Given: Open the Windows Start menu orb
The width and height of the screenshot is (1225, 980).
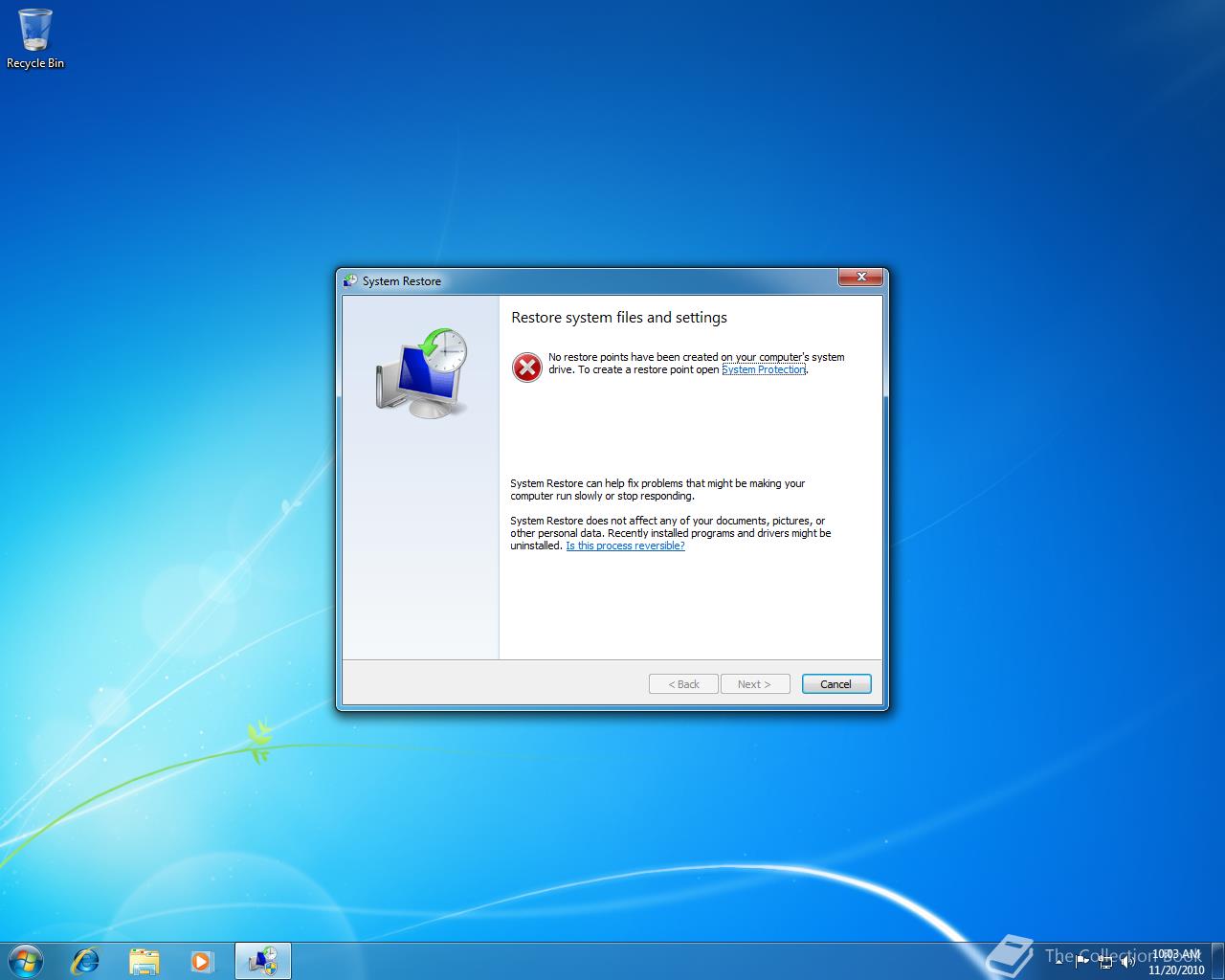Looking at the screenshot, I should pos(26,960).
